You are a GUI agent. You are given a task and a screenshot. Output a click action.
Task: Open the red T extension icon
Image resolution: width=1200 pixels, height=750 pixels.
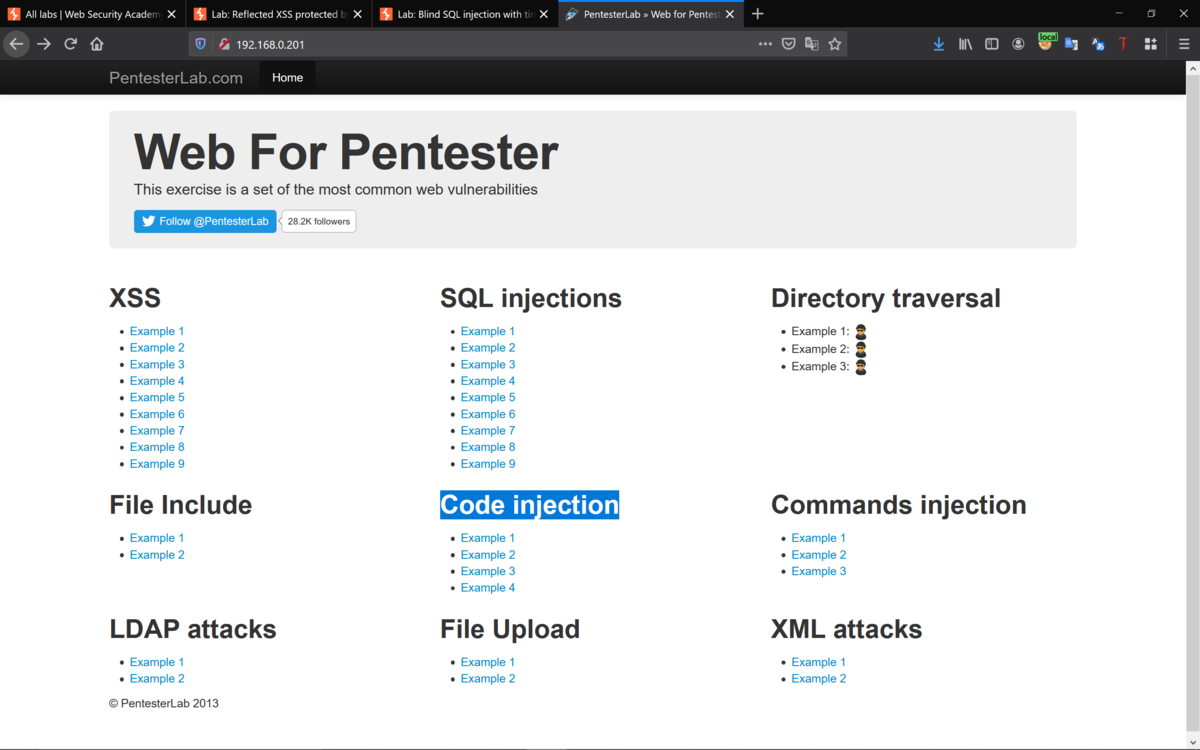pos(1123,44)
